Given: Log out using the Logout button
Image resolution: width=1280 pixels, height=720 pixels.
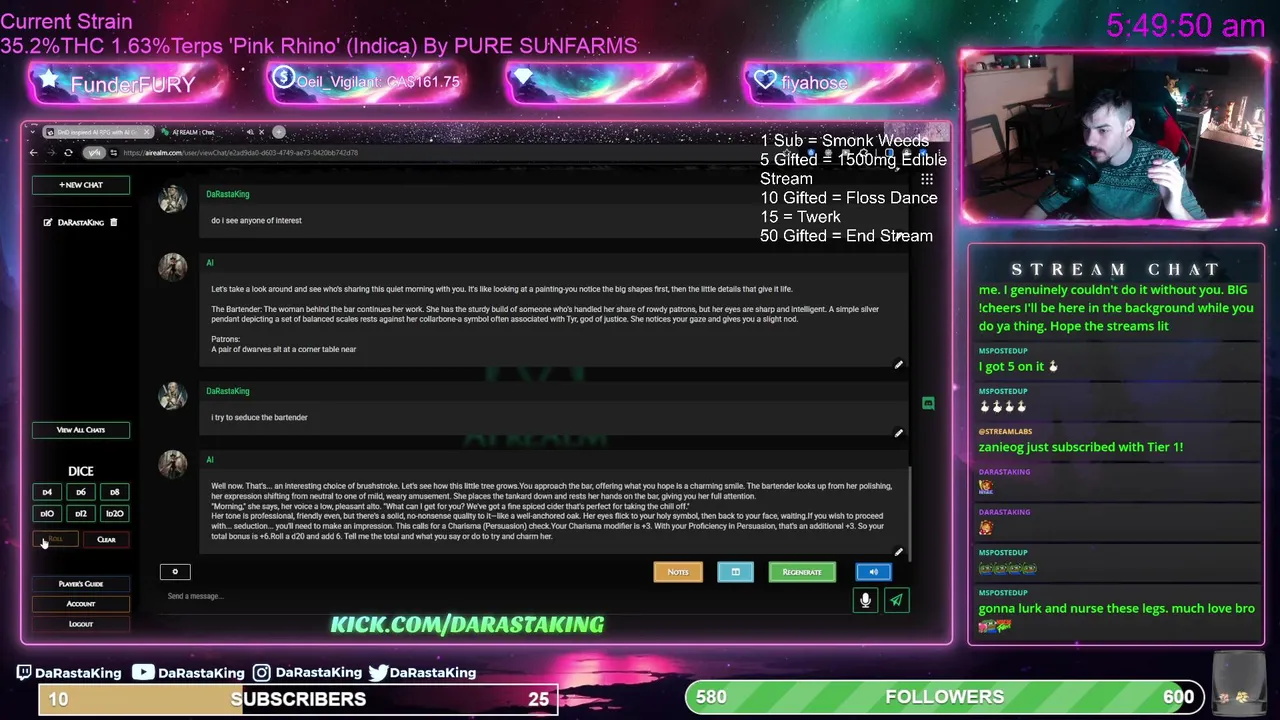Looking at the screenshot, I should [80, 624].
